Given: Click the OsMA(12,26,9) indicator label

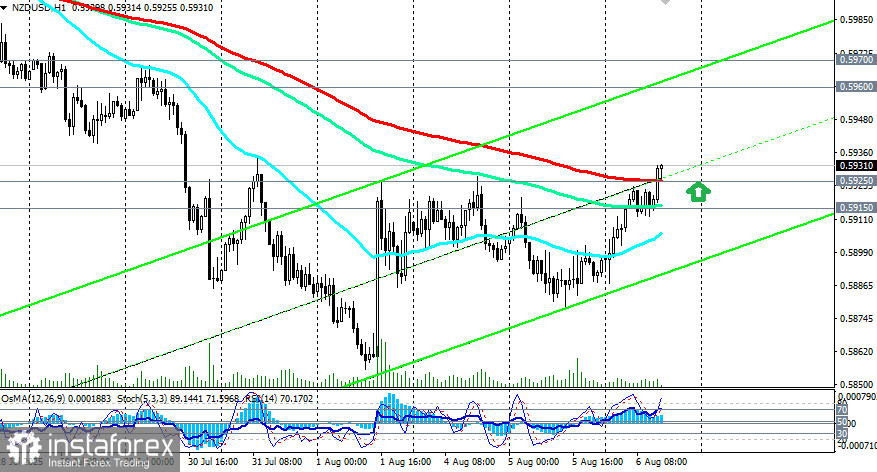Looking at the screenshot, I should (x=34, y=399).
